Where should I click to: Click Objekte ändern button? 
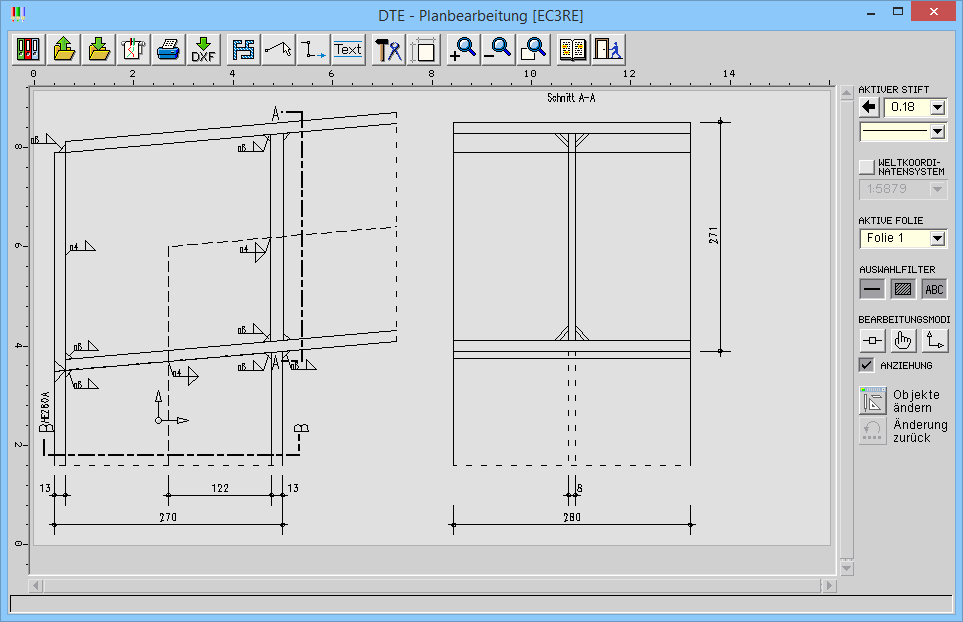point(902,401)
